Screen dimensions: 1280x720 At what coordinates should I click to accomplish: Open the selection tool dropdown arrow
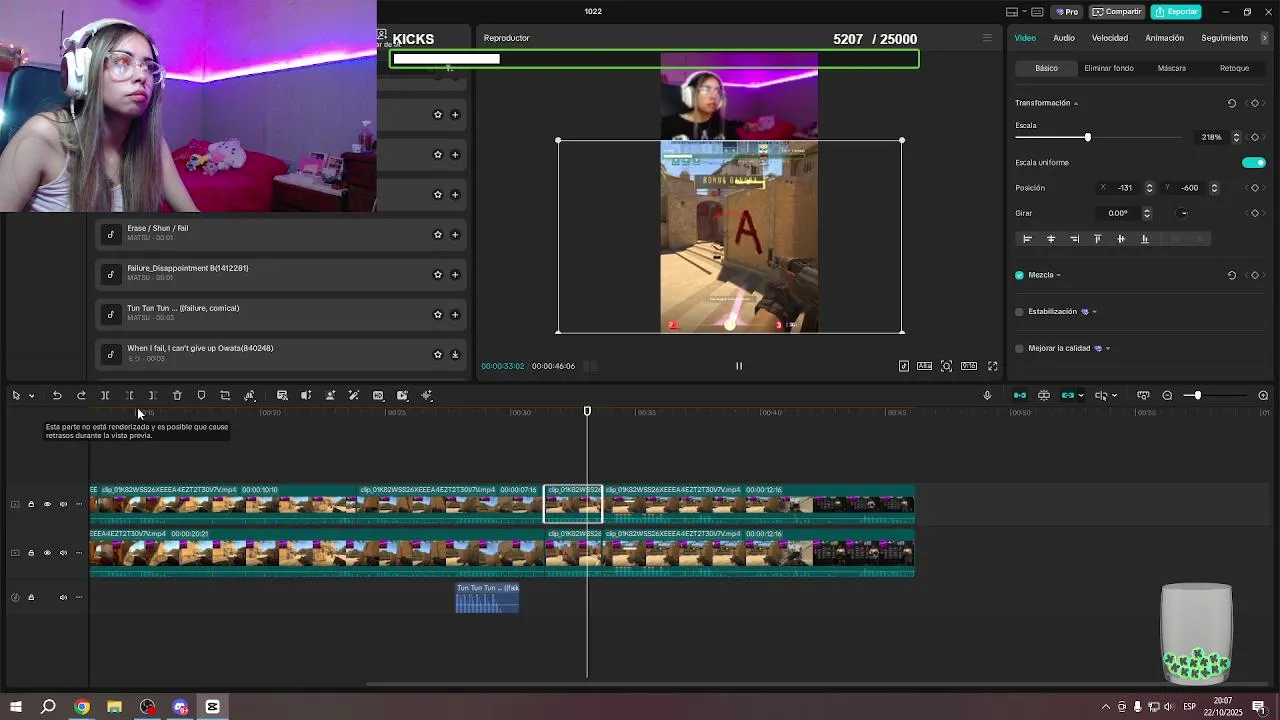[31, 396]
